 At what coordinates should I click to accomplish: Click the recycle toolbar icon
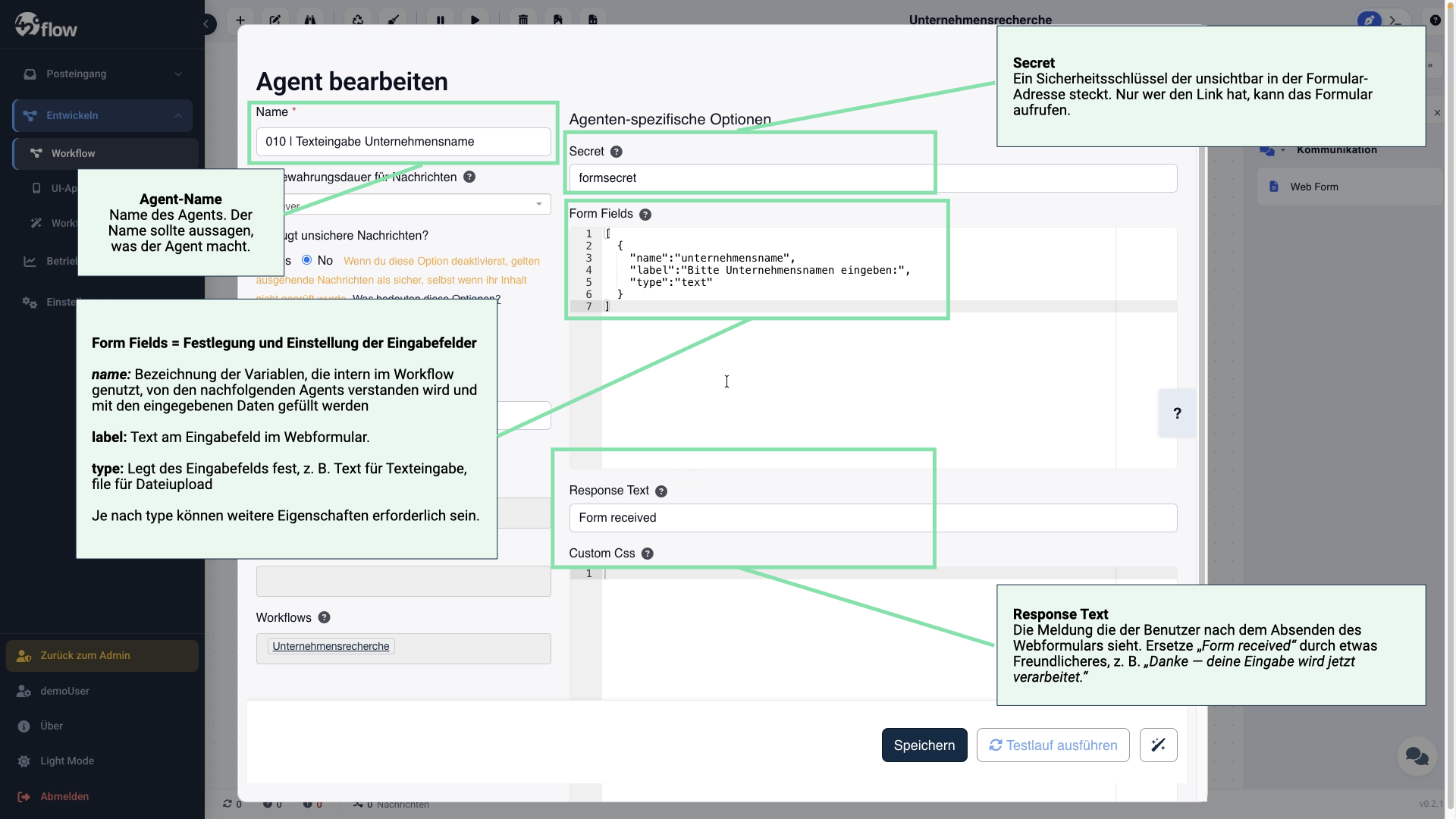click(358, 20)
